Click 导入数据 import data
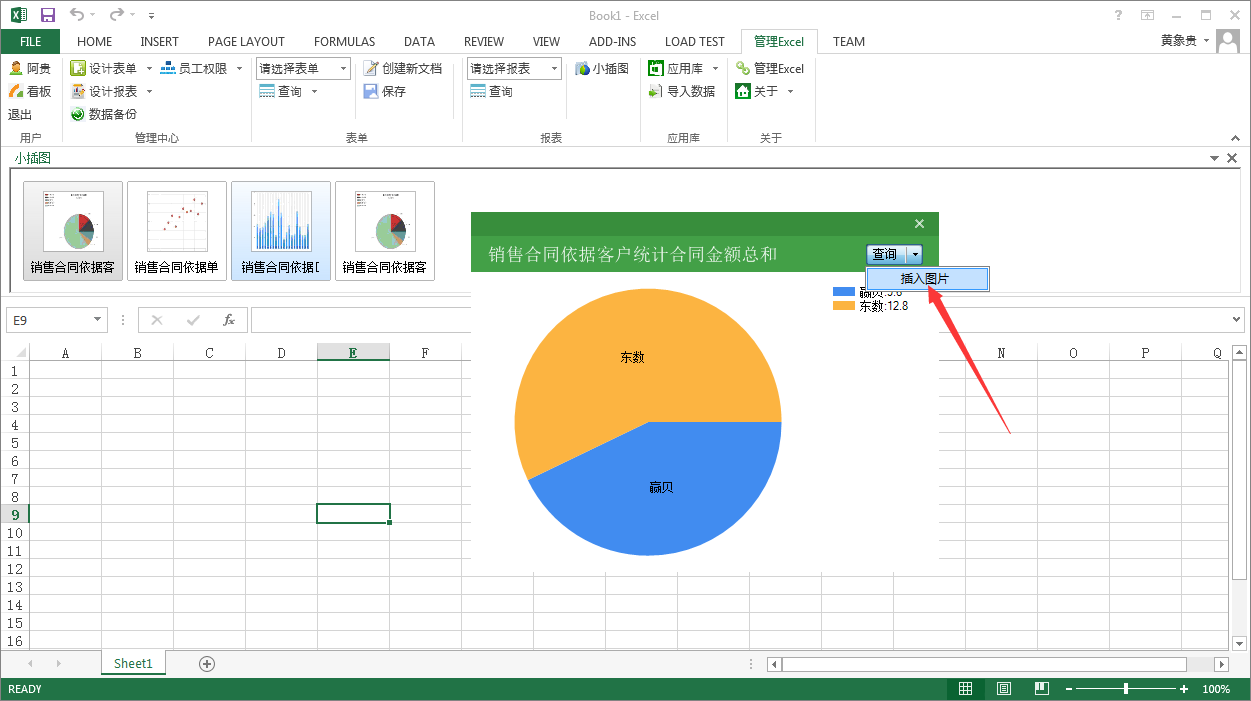The image size is (1251, 701). pyautogui.click(x=682, y=91)
